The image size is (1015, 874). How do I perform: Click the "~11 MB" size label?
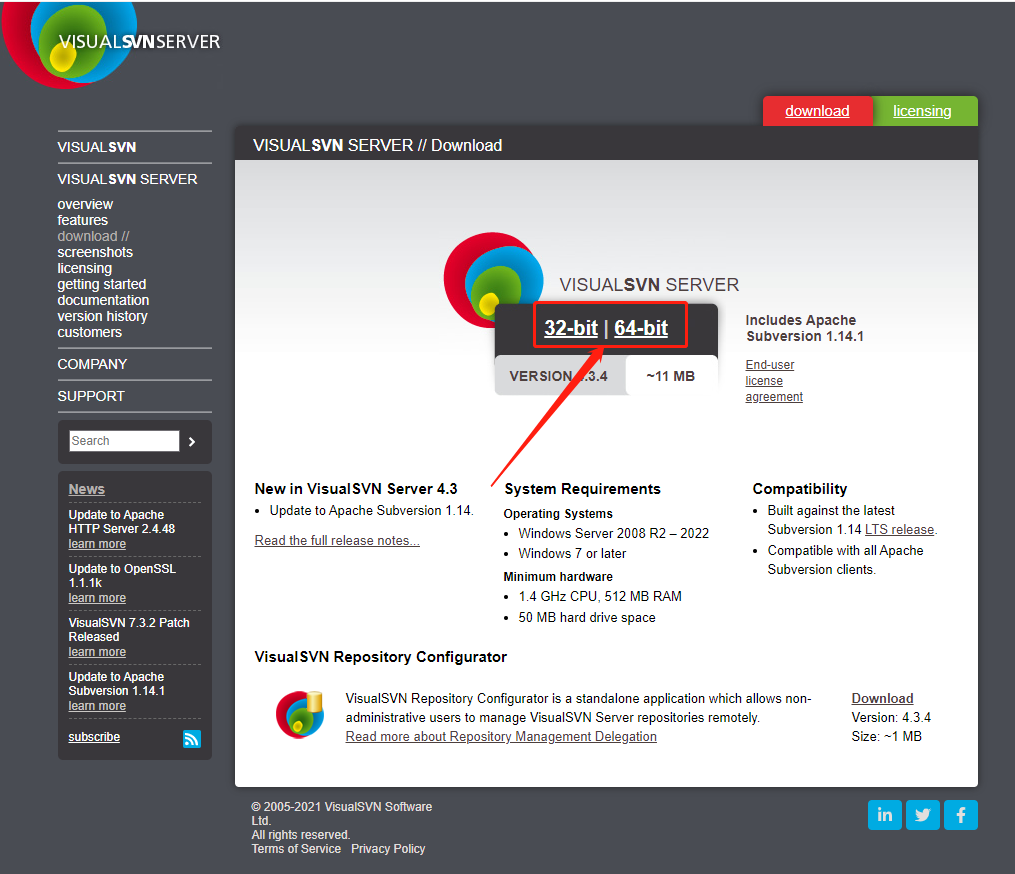(x=671, y=376)
